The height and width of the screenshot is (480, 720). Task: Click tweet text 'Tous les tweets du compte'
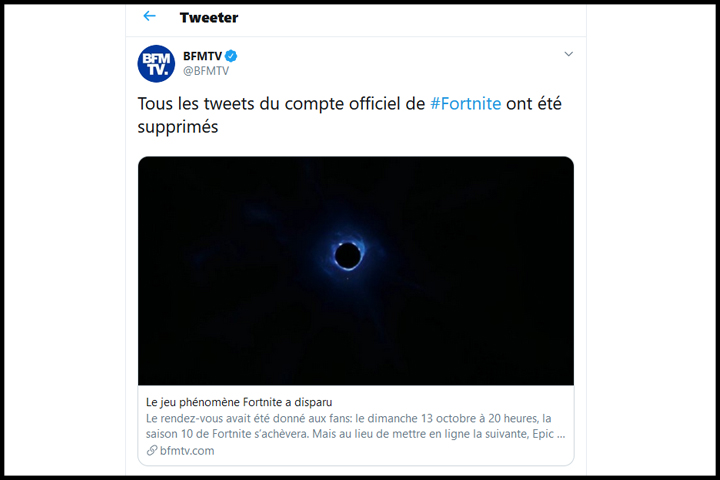click(210, 105)
